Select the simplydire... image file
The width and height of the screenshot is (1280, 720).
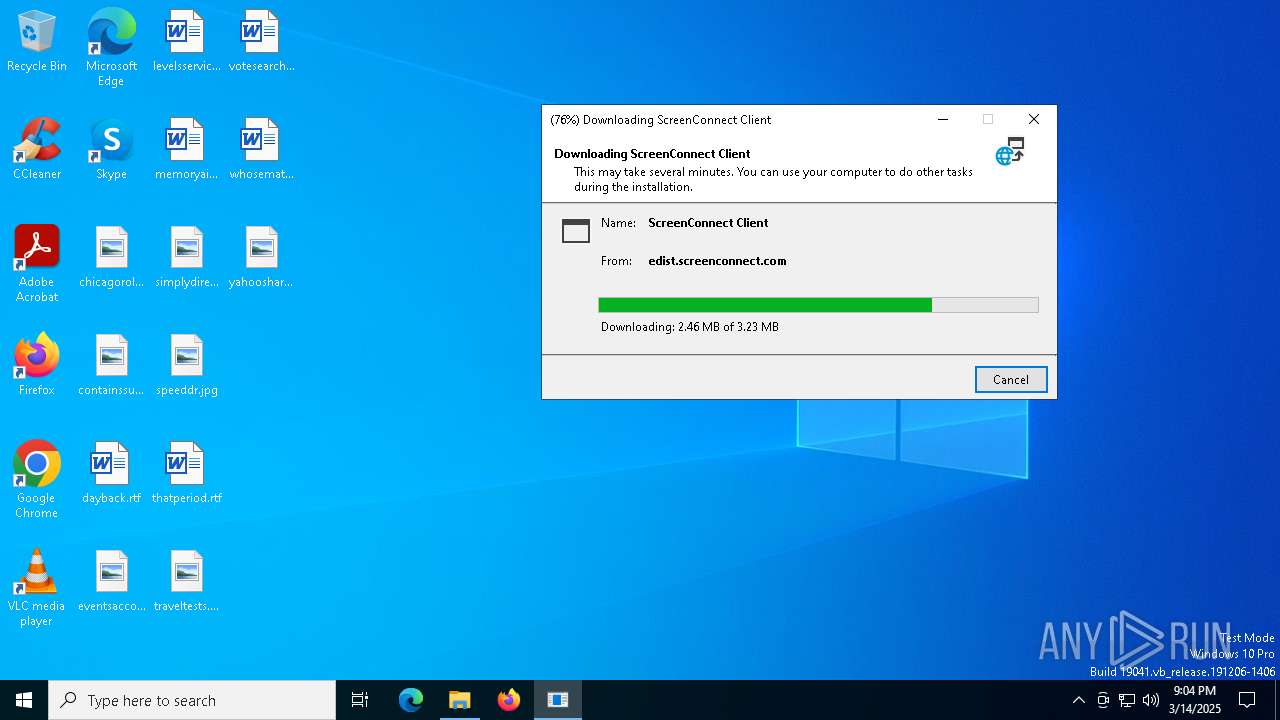pyautogui.click(x=186, y=257)
